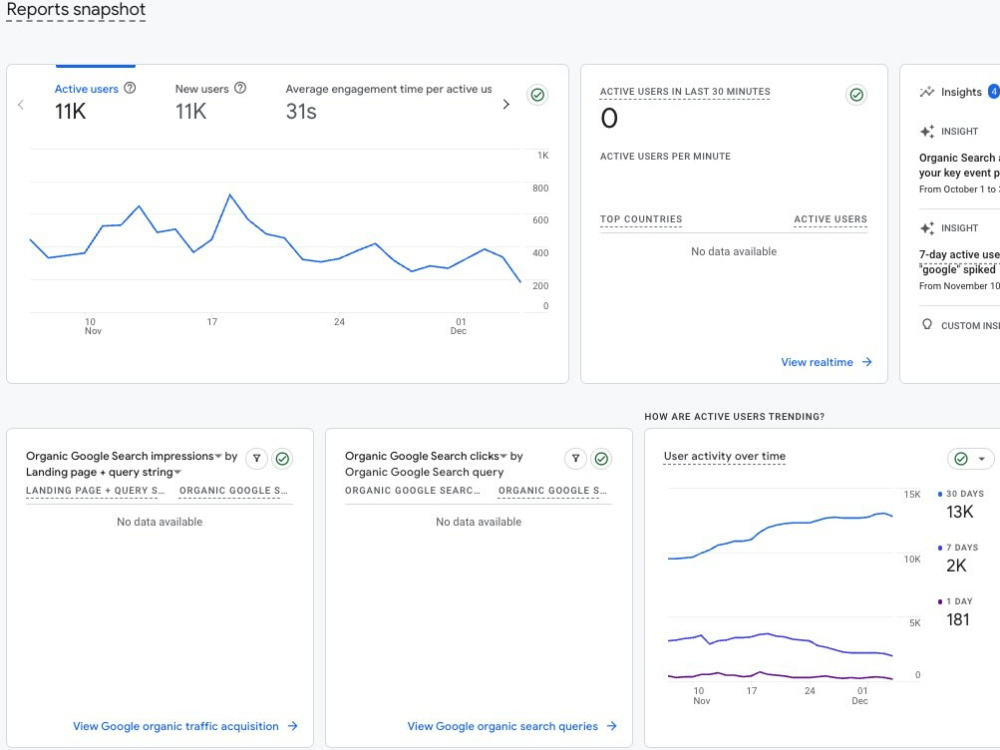Click Organic Search insight headline

[x=959, y=165]
